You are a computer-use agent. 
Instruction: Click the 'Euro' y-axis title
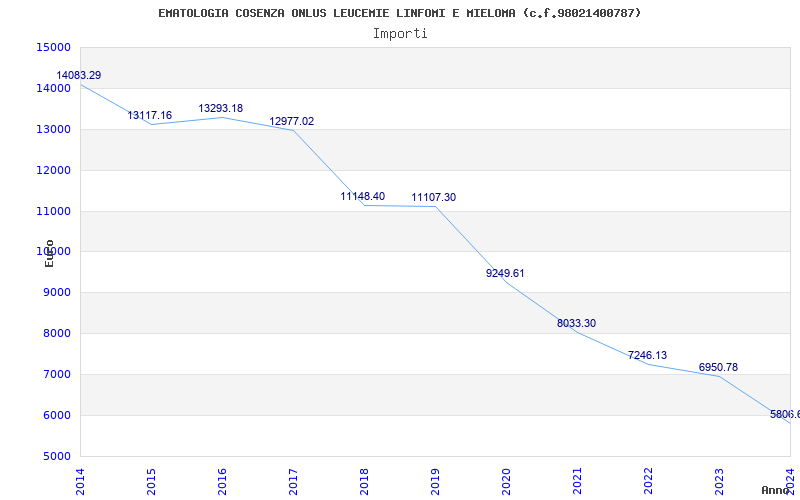pos(49,253)
